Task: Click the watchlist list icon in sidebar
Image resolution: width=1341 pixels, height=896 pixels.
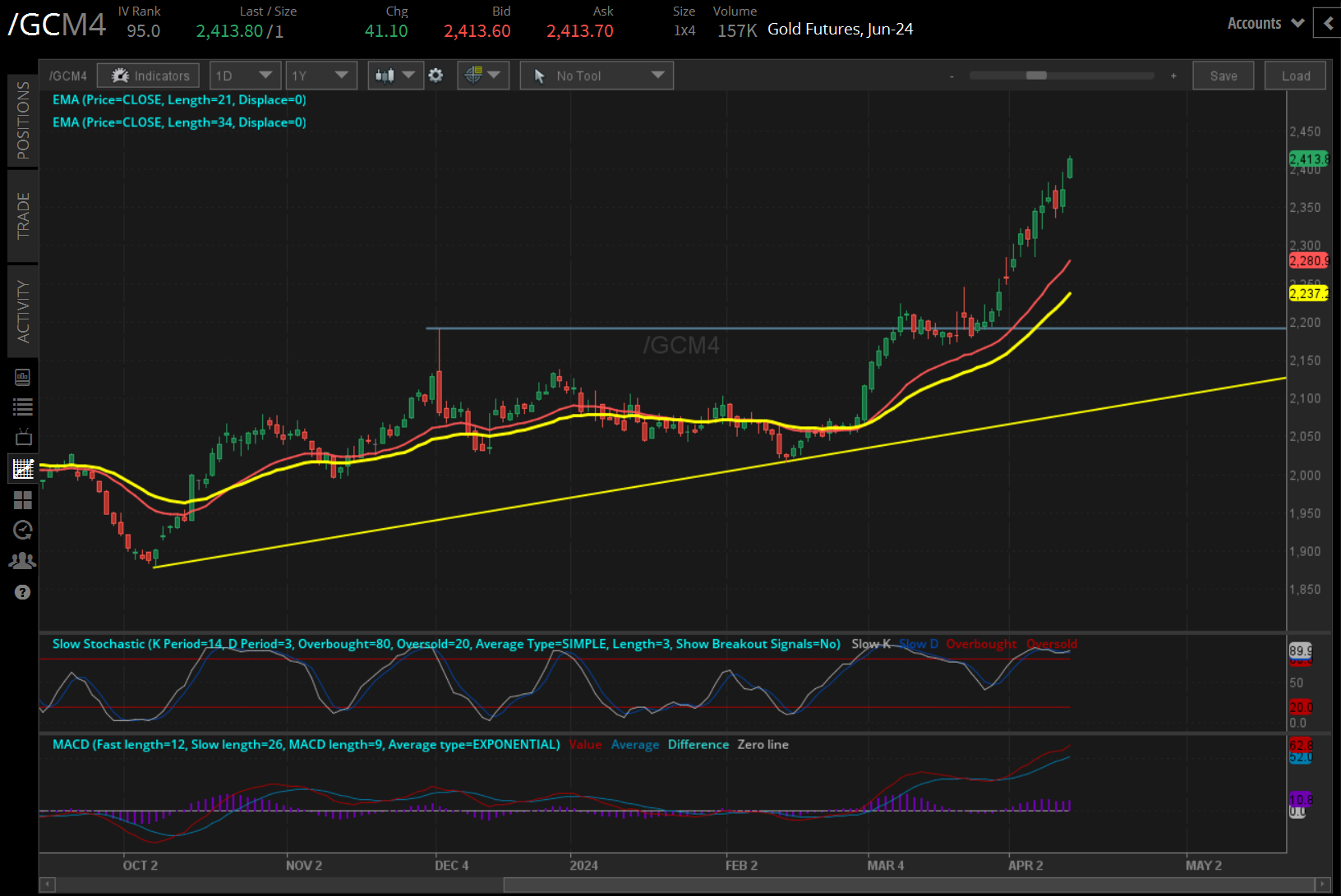Action: point(22,407)
